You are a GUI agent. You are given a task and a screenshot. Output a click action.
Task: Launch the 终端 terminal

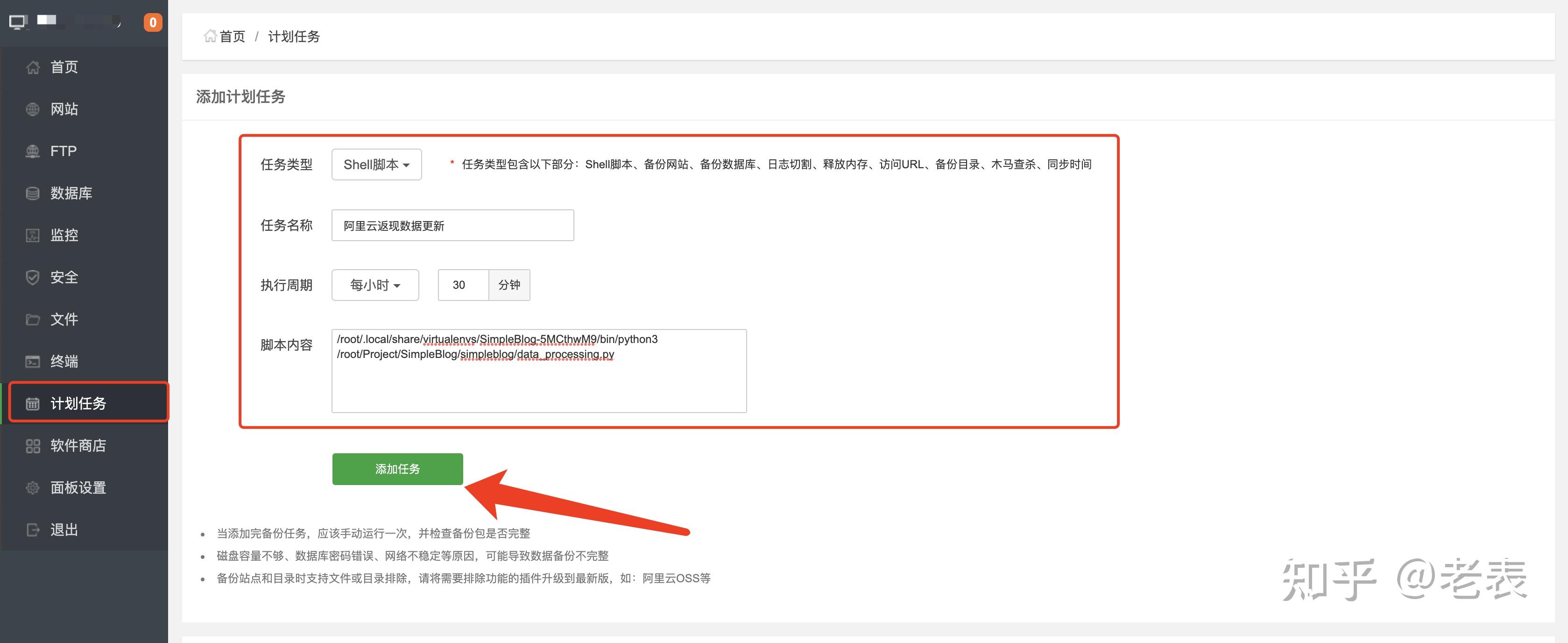(x=64, y=361)
